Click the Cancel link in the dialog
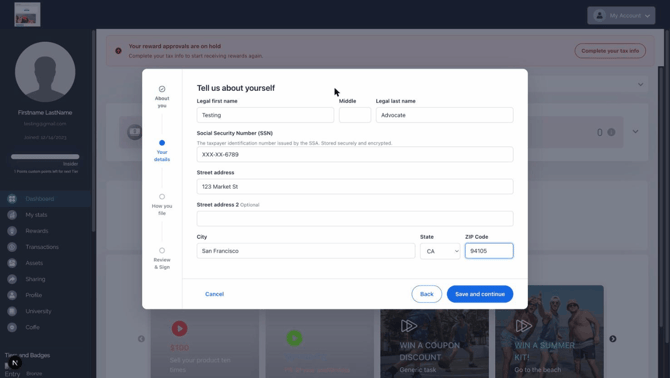This screenshot has height=378, width=670. tap(215, 294)
